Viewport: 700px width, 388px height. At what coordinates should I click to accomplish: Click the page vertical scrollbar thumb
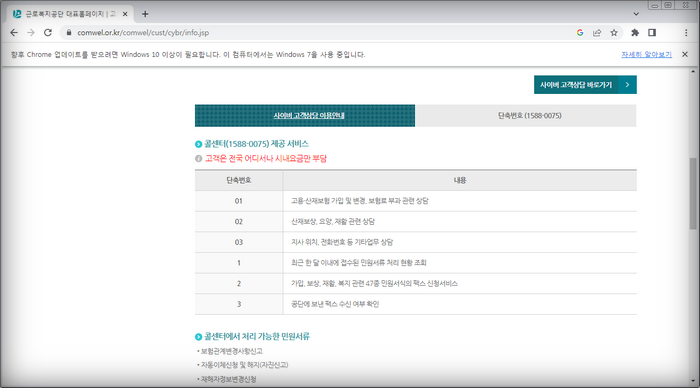pyautogui.click(x=693, y=193)
